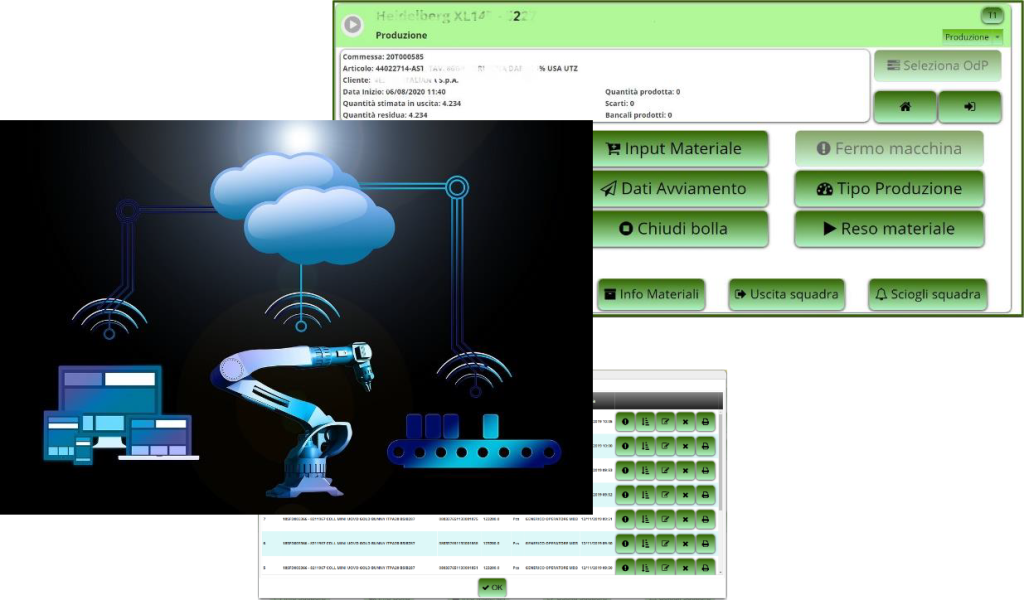
Task: Click the sort icon in first table row
Action: tap(645, 422)
